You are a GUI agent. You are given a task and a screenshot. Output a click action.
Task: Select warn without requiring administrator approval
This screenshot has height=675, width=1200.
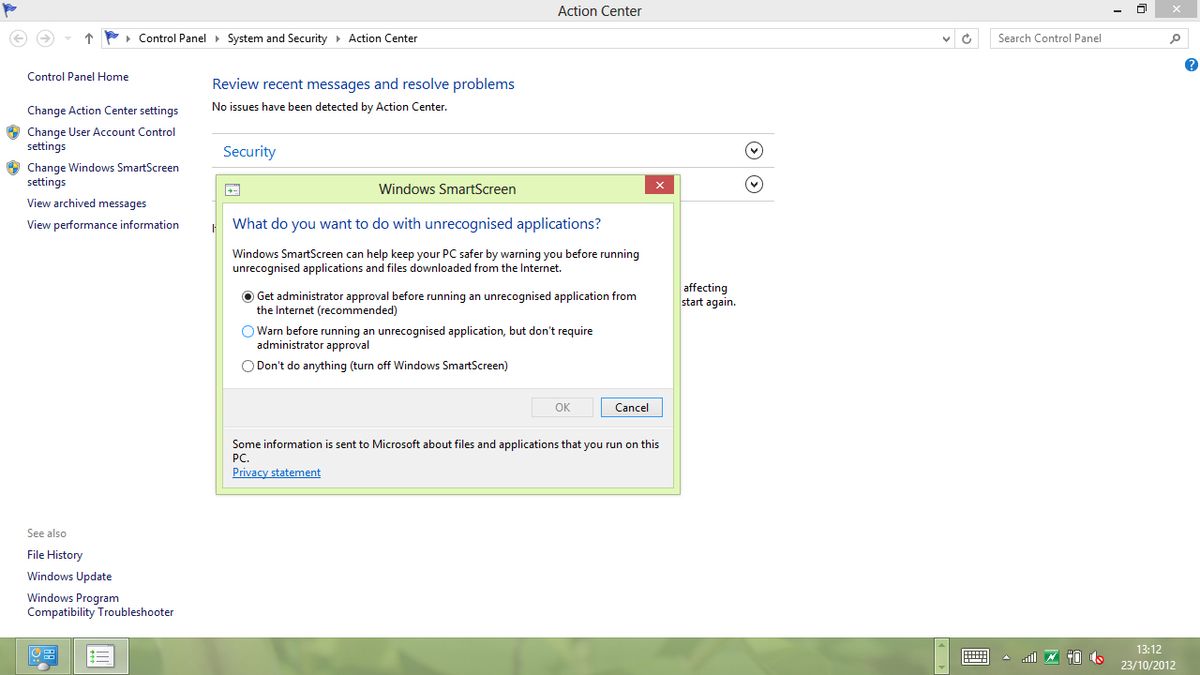click(247, 331)
